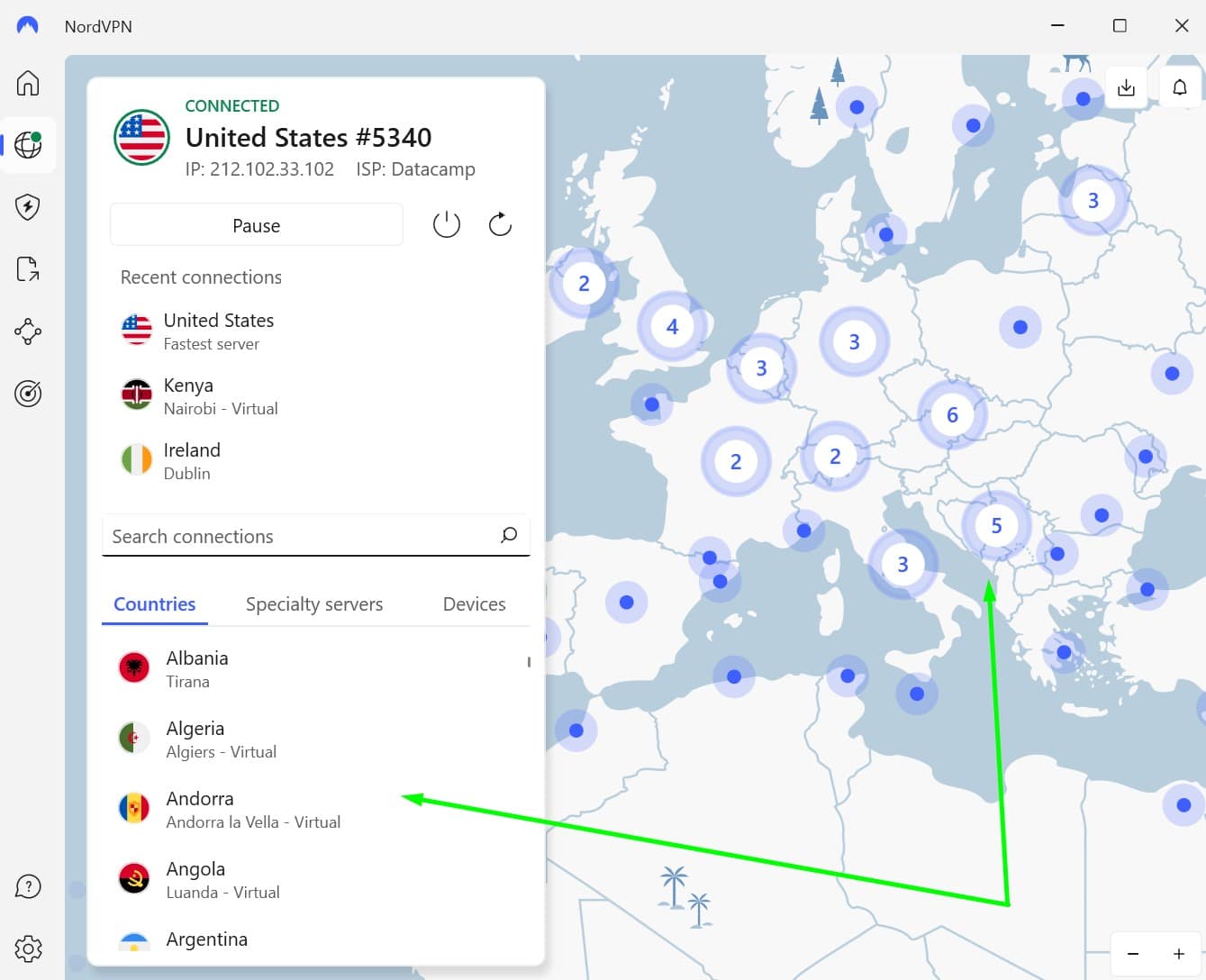Click the power disconnect icon
Viewport: 1206px width, 980px height.
[x=447, y=224]
